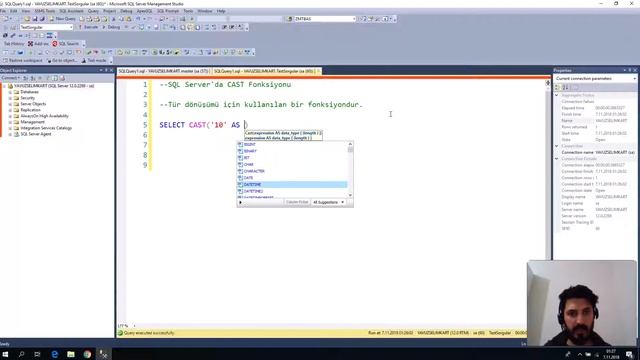This screenshot has width=640, height=360.
Task: Click the Debug button
Action: 111,27
